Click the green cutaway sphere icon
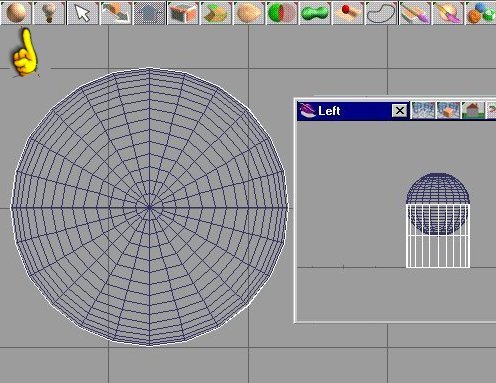The width and height of the screenshot is (496, 383). (x=282, y=13)
